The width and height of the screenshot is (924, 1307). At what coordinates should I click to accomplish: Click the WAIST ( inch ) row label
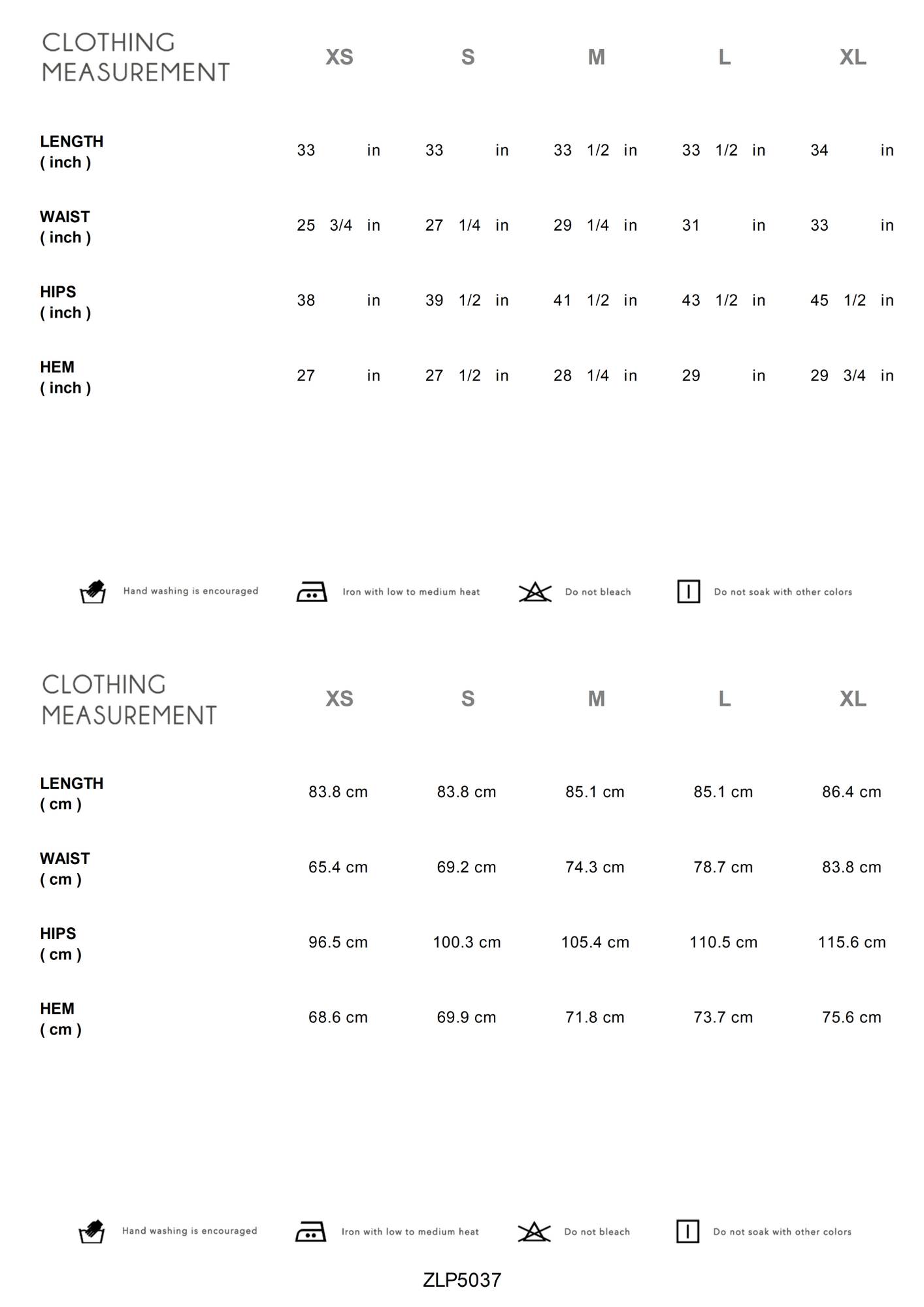[x=65, y=227]
